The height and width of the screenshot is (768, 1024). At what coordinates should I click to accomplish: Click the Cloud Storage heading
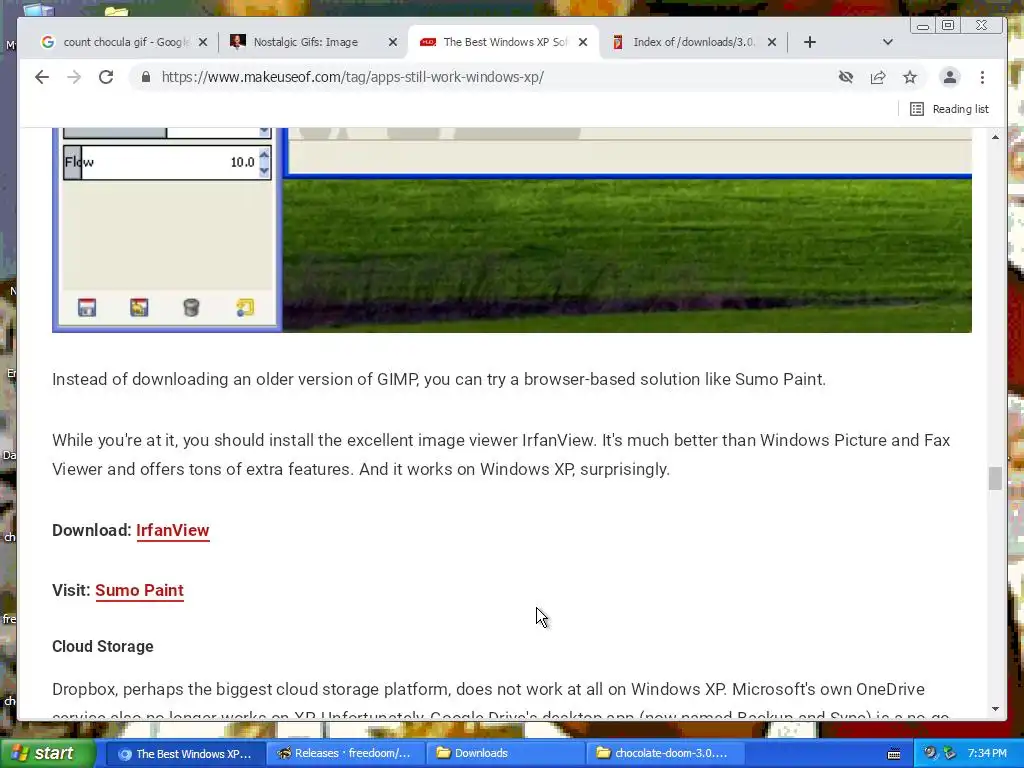(103, 647)
